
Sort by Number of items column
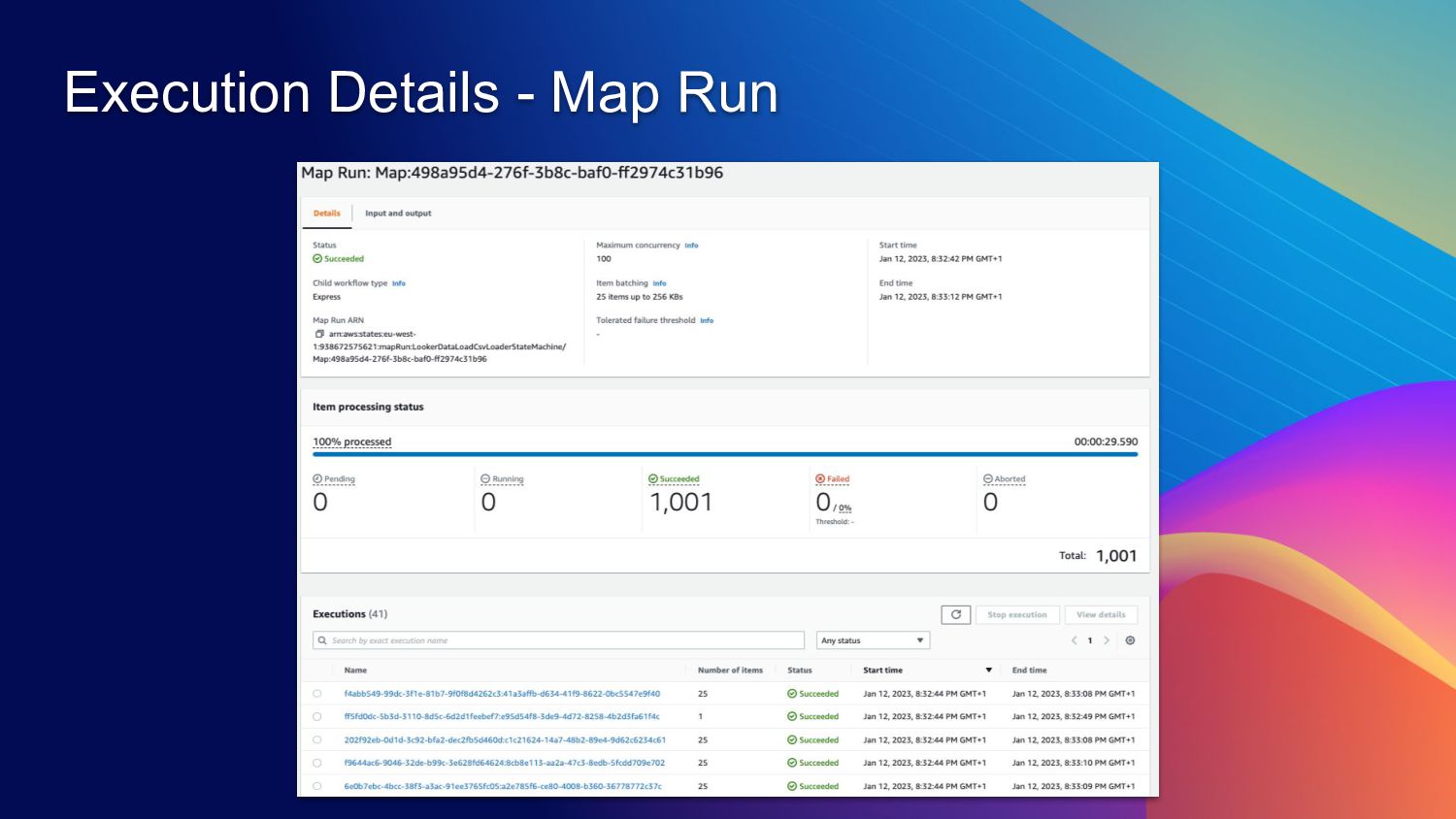point(730,671)
